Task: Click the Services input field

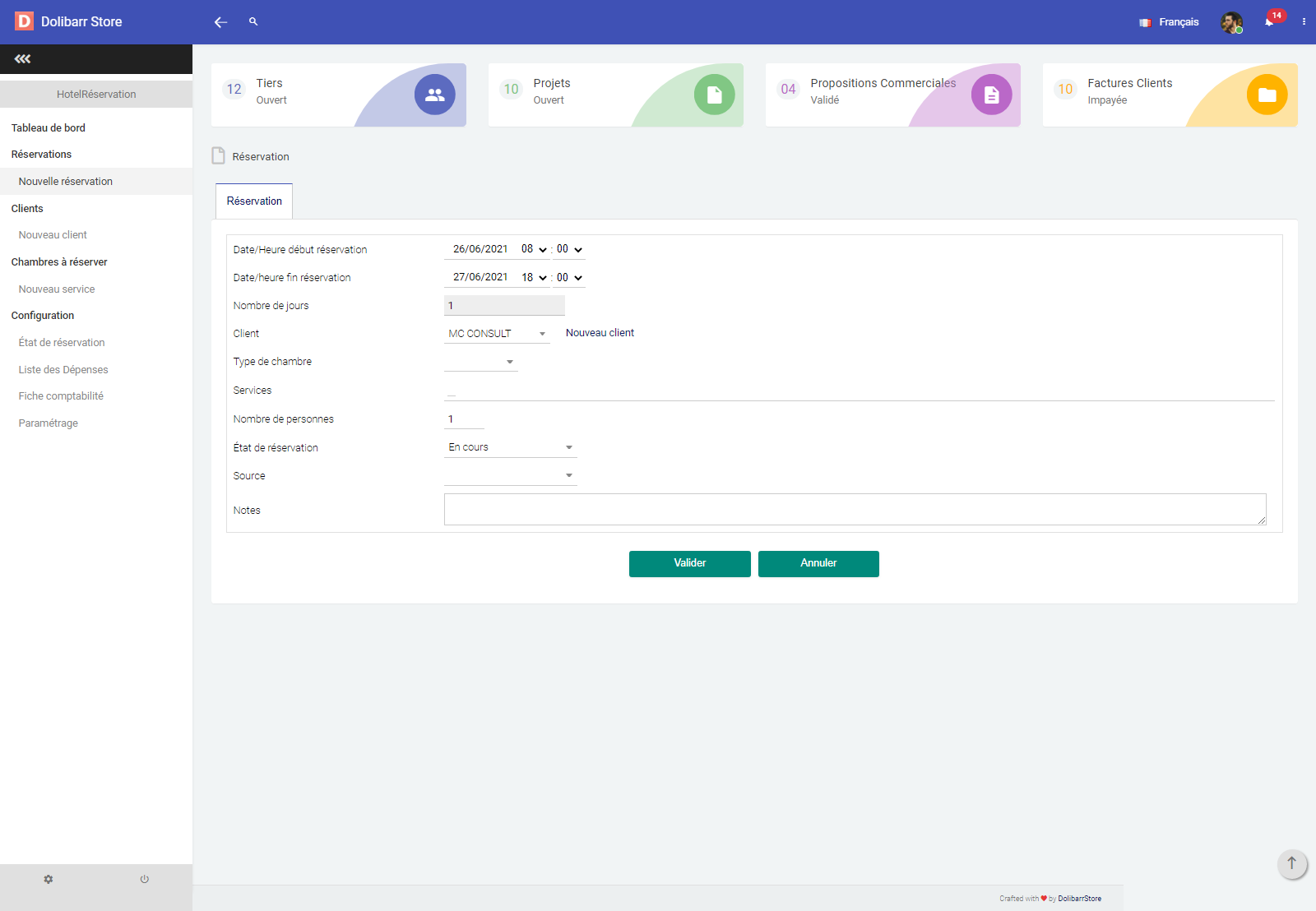Action: pos(859,391)
